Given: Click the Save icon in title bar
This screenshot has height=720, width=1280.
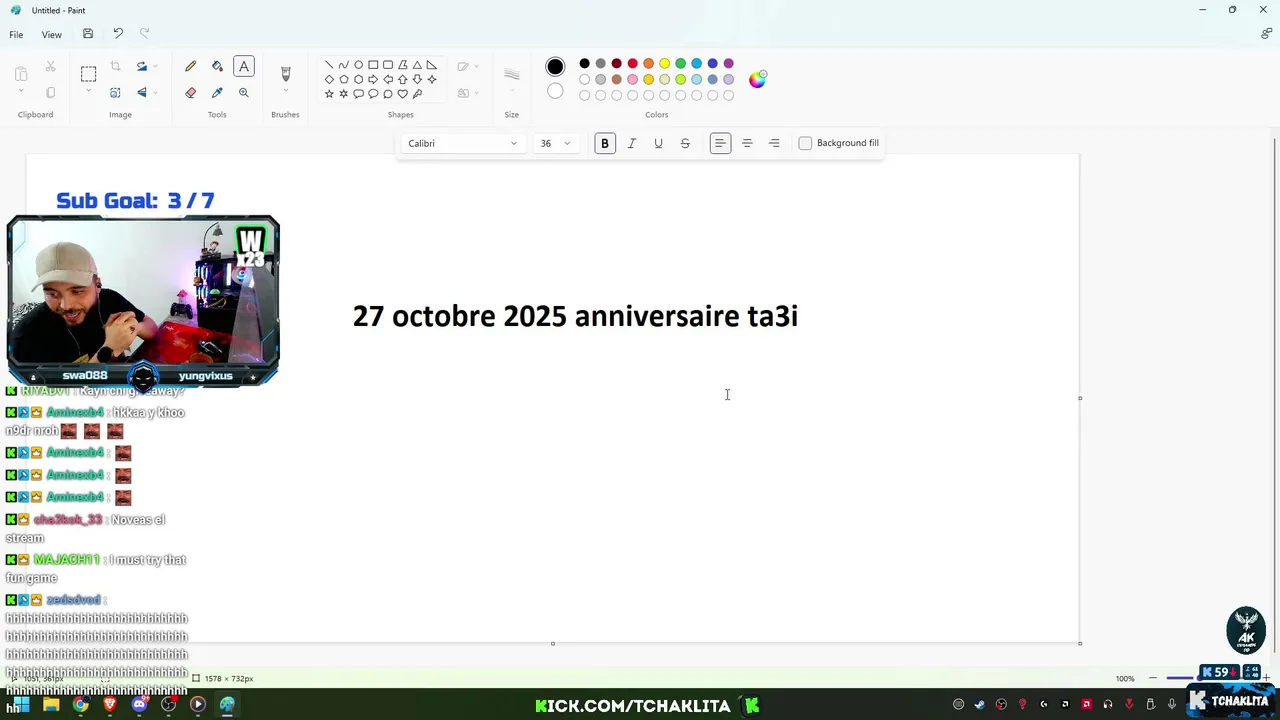Looking at the screenshot, I should click(88, 34).
